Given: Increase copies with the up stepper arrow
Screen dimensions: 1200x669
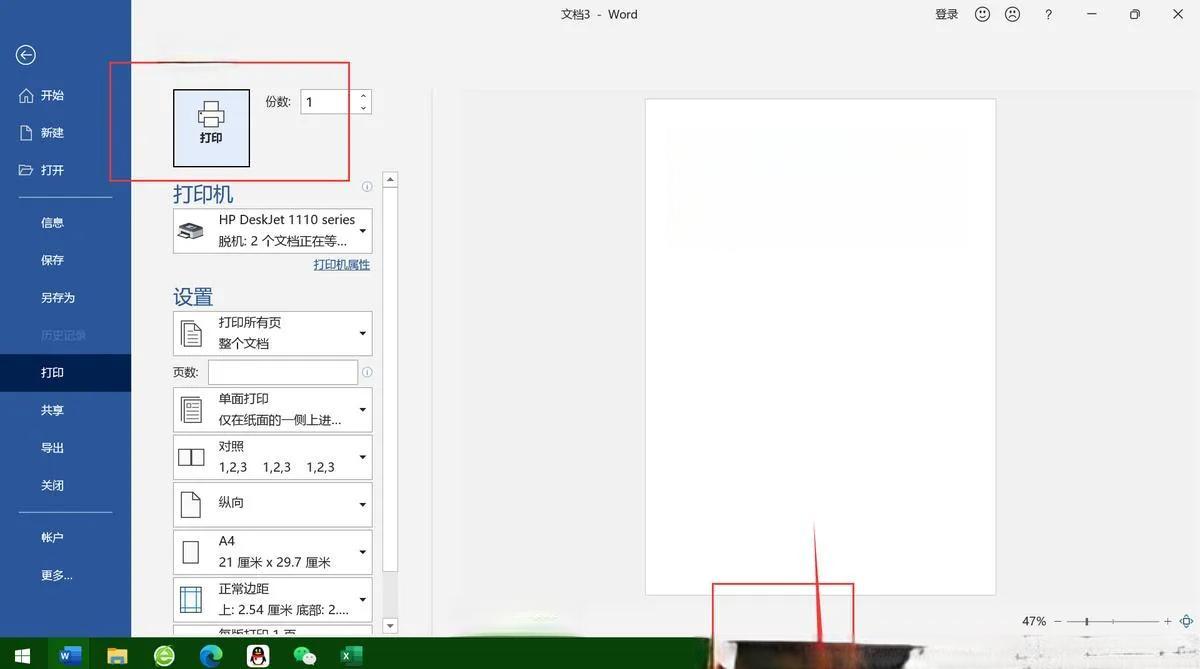Looking at the screenshot, I should point(363,96).
